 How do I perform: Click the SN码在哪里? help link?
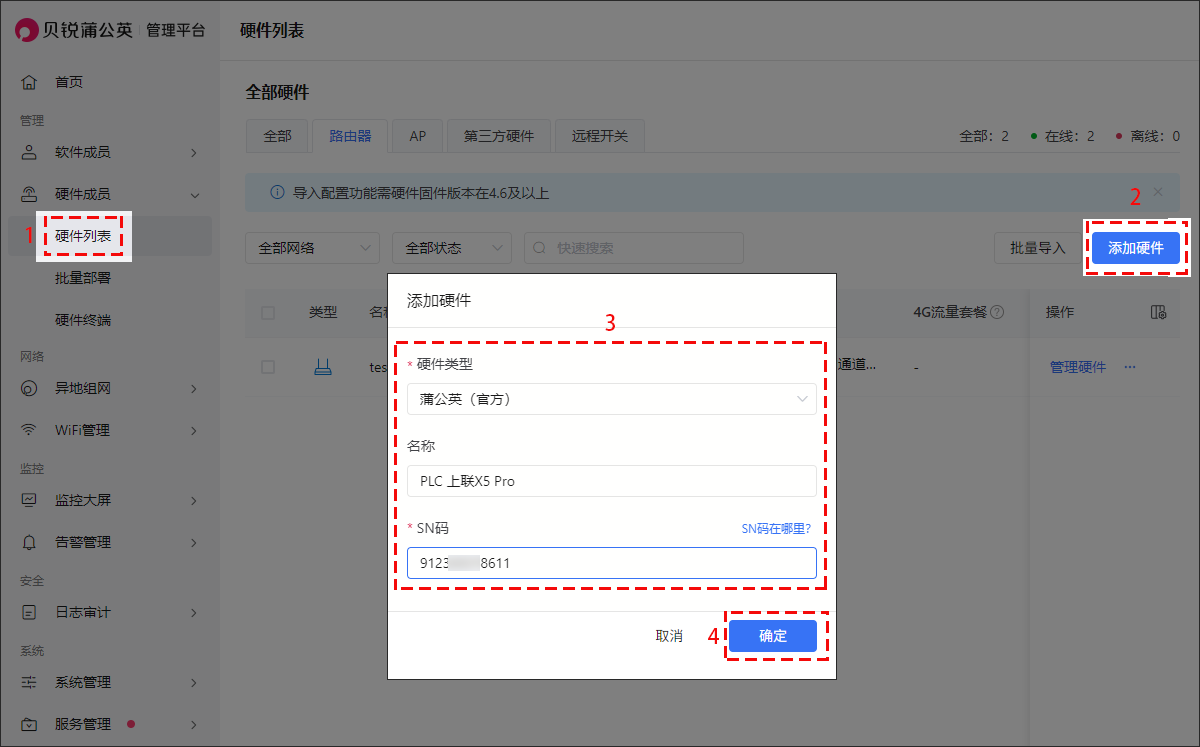(775, 529)
